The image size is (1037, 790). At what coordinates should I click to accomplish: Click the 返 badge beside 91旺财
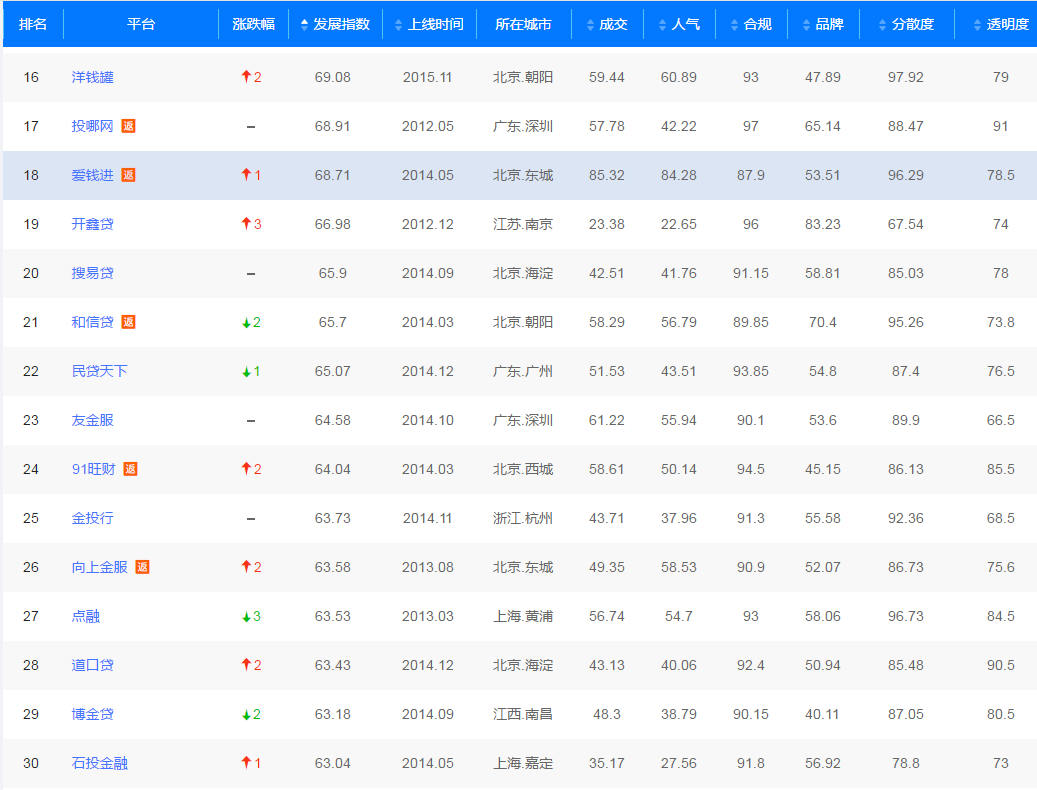[130, 469]
